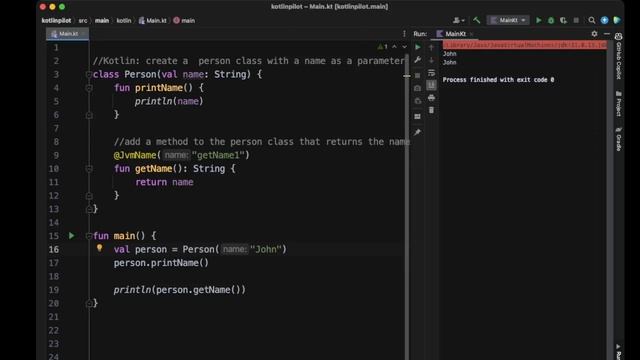Click the yellow lightbulb quick-fix at line 16

pos(99,248)
